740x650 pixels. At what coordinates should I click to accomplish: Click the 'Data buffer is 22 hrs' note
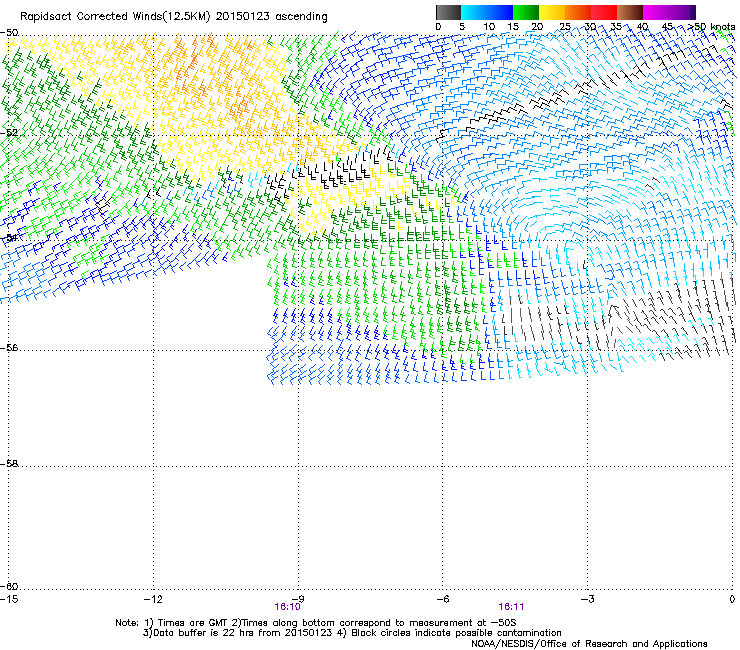[x=352, y=633]
